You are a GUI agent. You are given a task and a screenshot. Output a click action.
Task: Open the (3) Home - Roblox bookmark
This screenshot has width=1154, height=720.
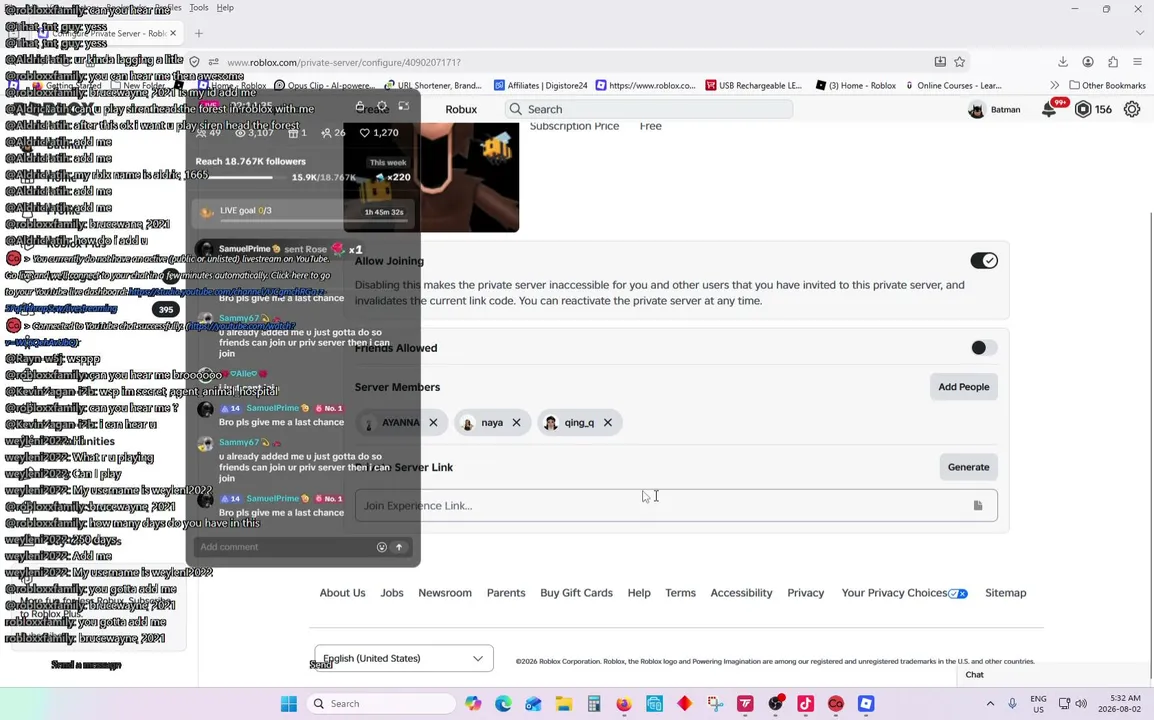pos(856,85)
